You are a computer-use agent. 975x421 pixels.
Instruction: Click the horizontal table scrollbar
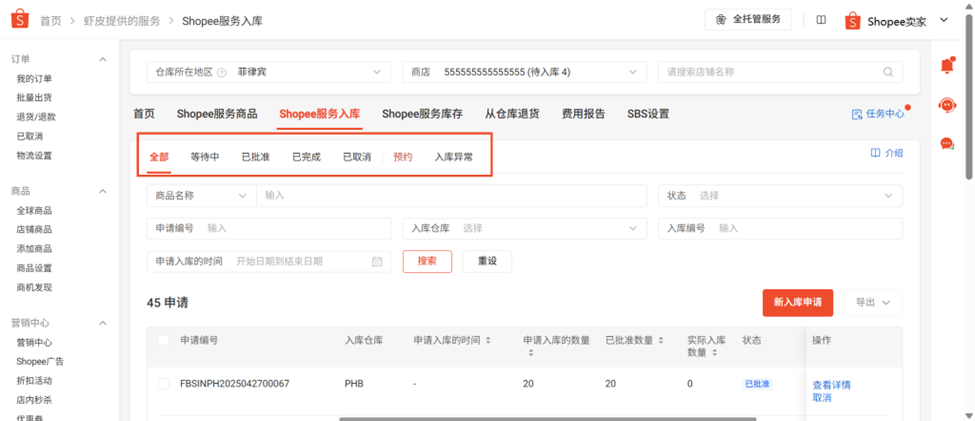click(547, 419)
